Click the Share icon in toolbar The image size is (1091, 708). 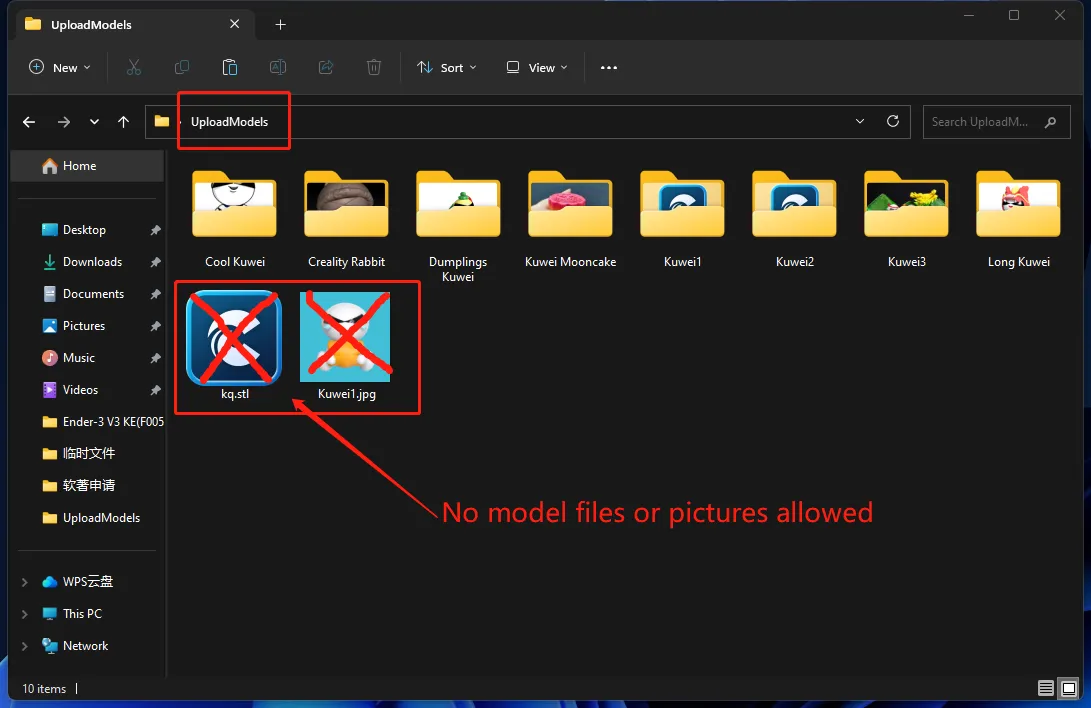point(326,67)
